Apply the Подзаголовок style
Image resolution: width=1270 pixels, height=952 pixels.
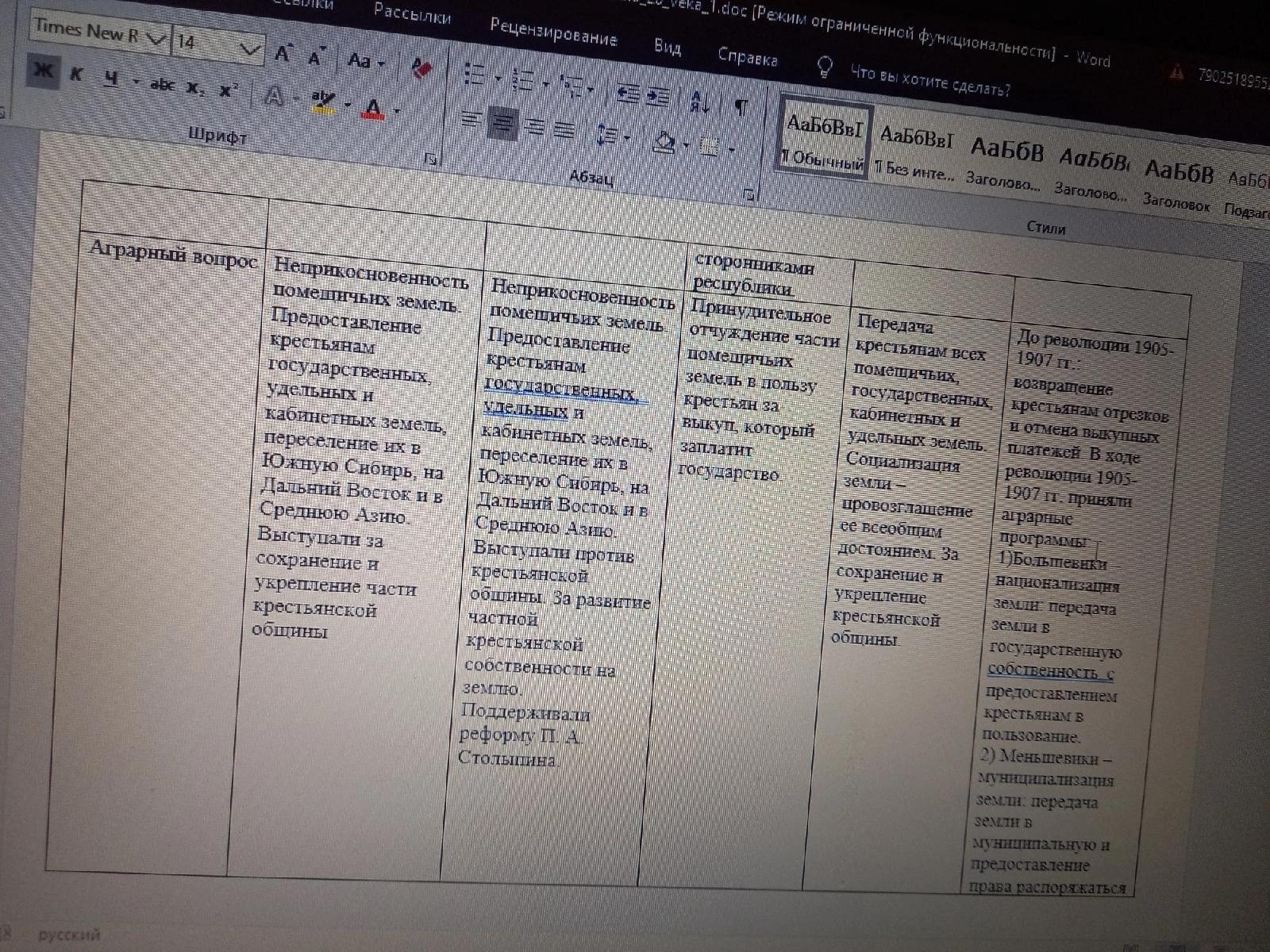[1247, 193]
